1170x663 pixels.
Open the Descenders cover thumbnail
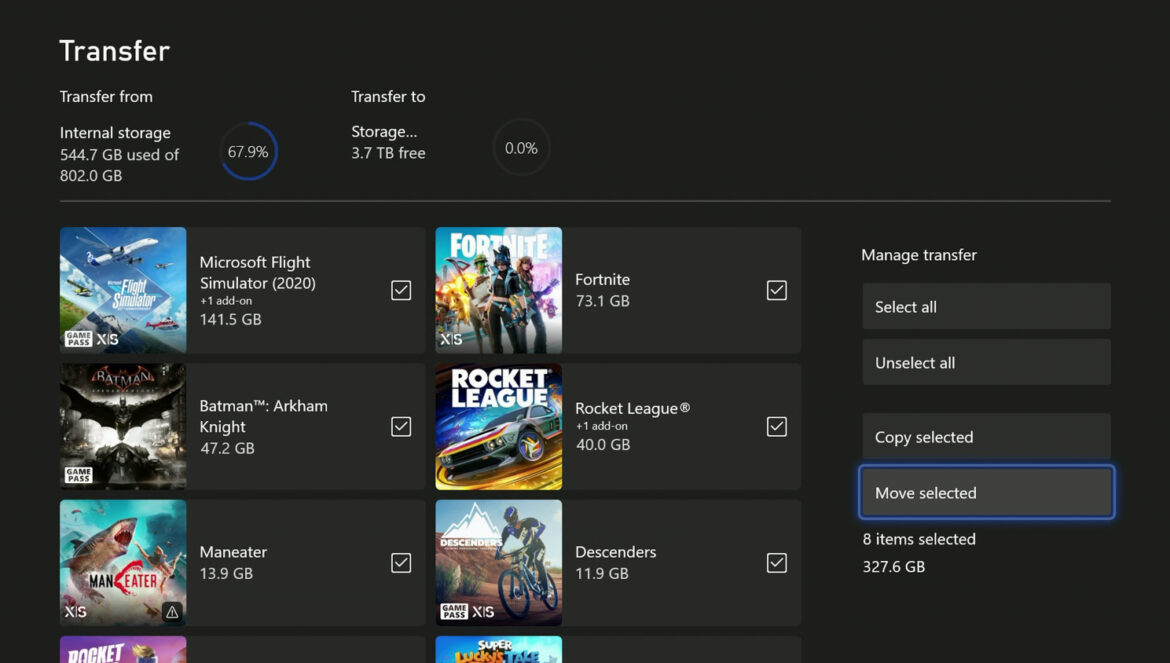498,563
